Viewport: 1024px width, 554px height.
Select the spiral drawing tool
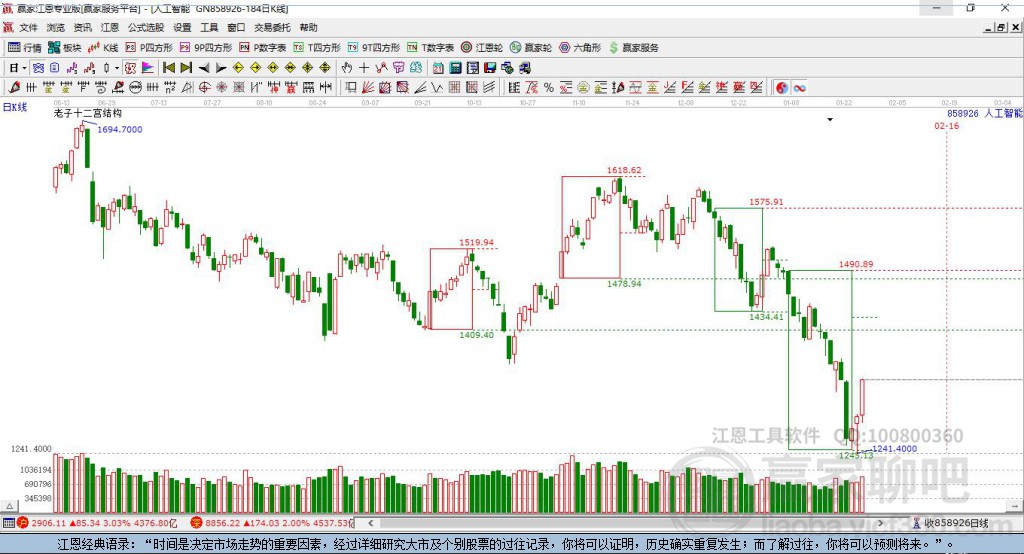tap(101, 87)
